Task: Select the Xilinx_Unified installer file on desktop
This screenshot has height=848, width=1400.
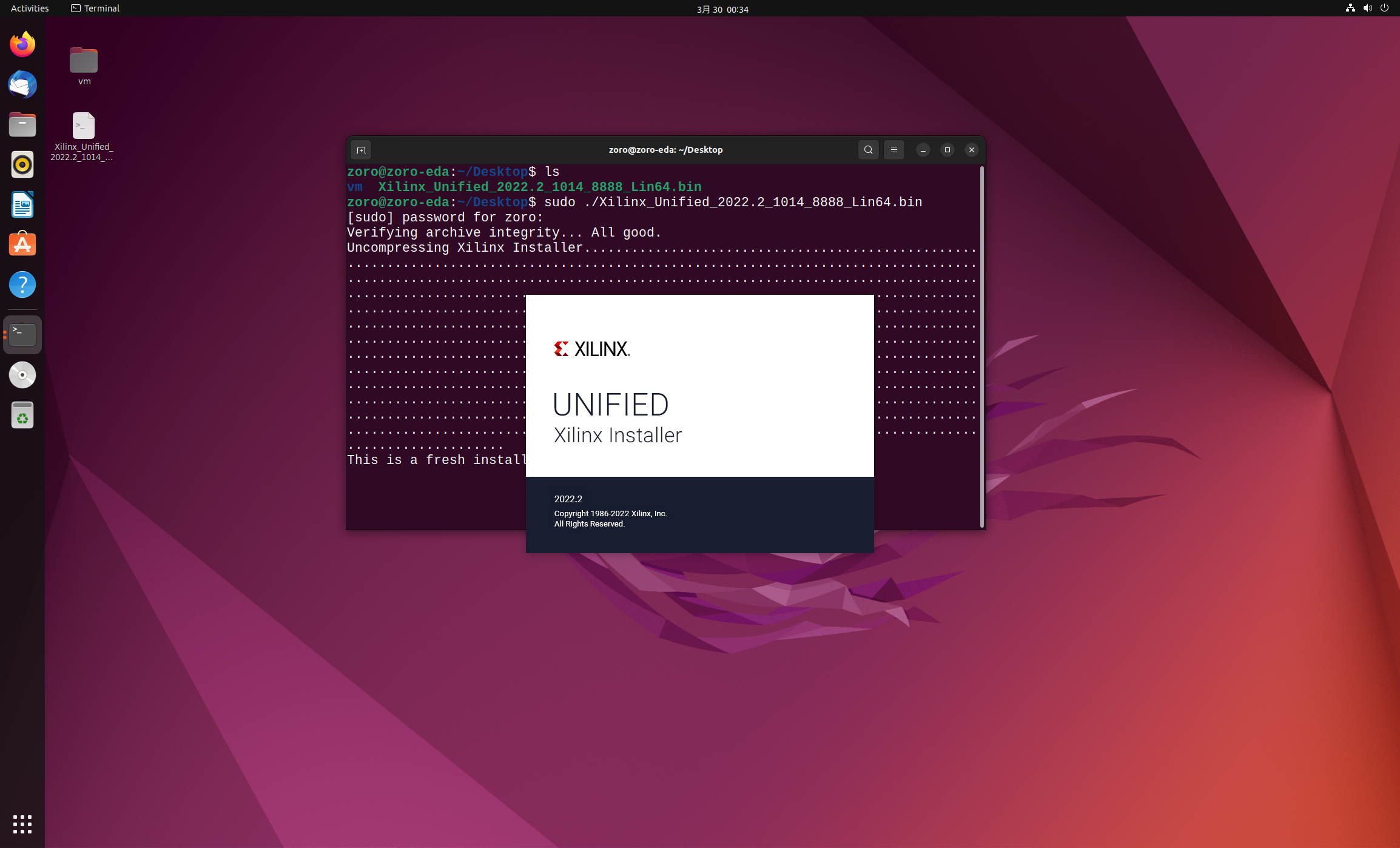Action: click(82, 137)
